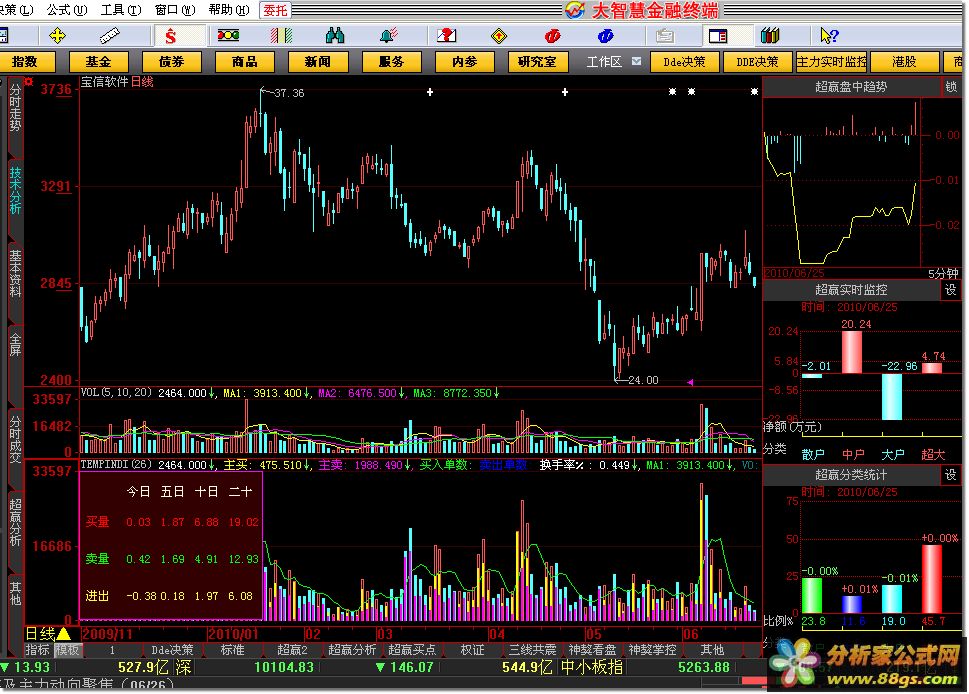Select the Dde决策 bottom indicator tab
The width and height of the screenshot is (969, 694).
[x=172, y=650]
